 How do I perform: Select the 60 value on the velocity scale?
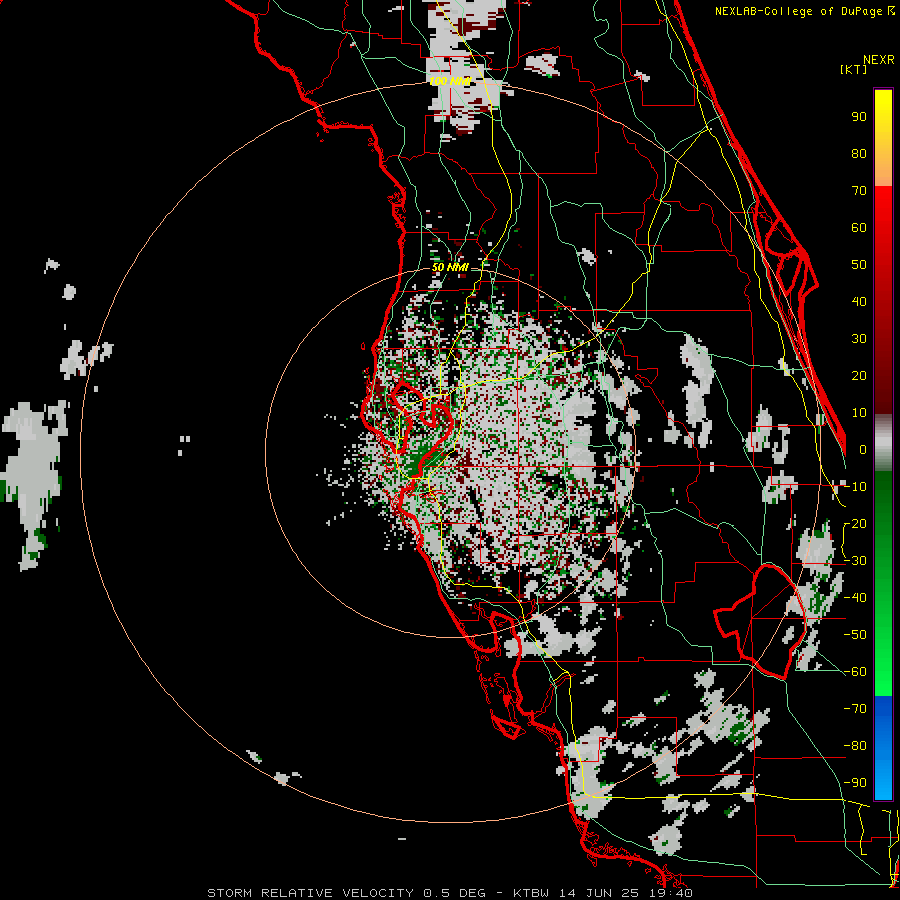(859, 228)
